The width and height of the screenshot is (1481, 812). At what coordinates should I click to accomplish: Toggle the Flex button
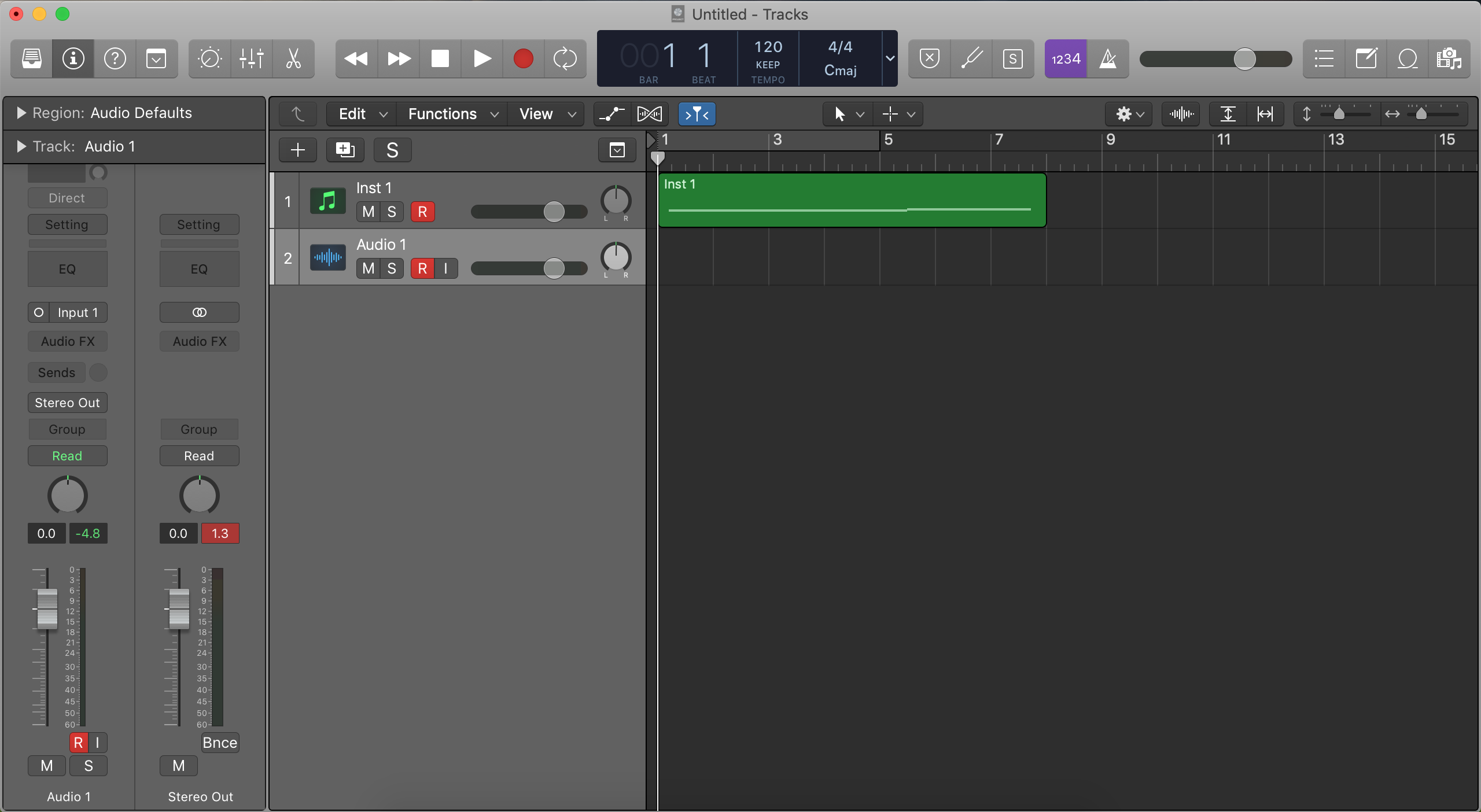650,114
